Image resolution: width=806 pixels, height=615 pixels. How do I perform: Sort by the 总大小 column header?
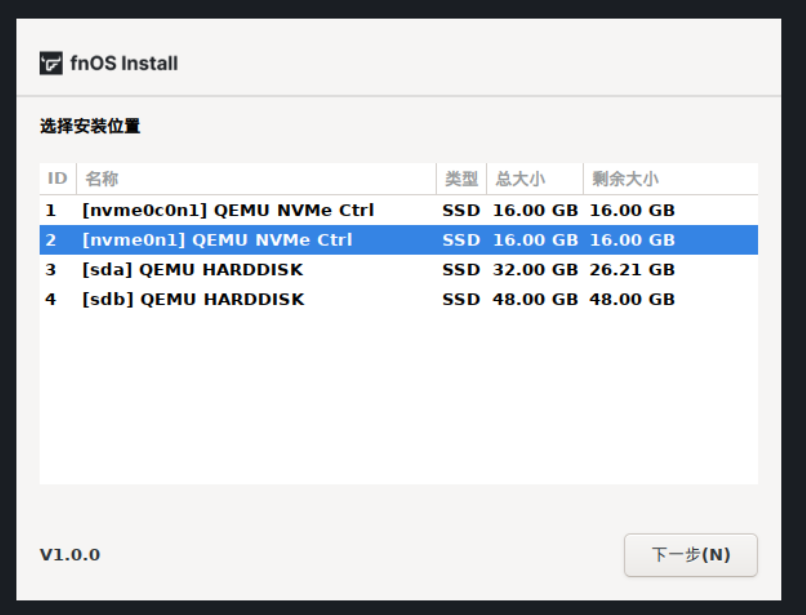[x=520, y=179]
